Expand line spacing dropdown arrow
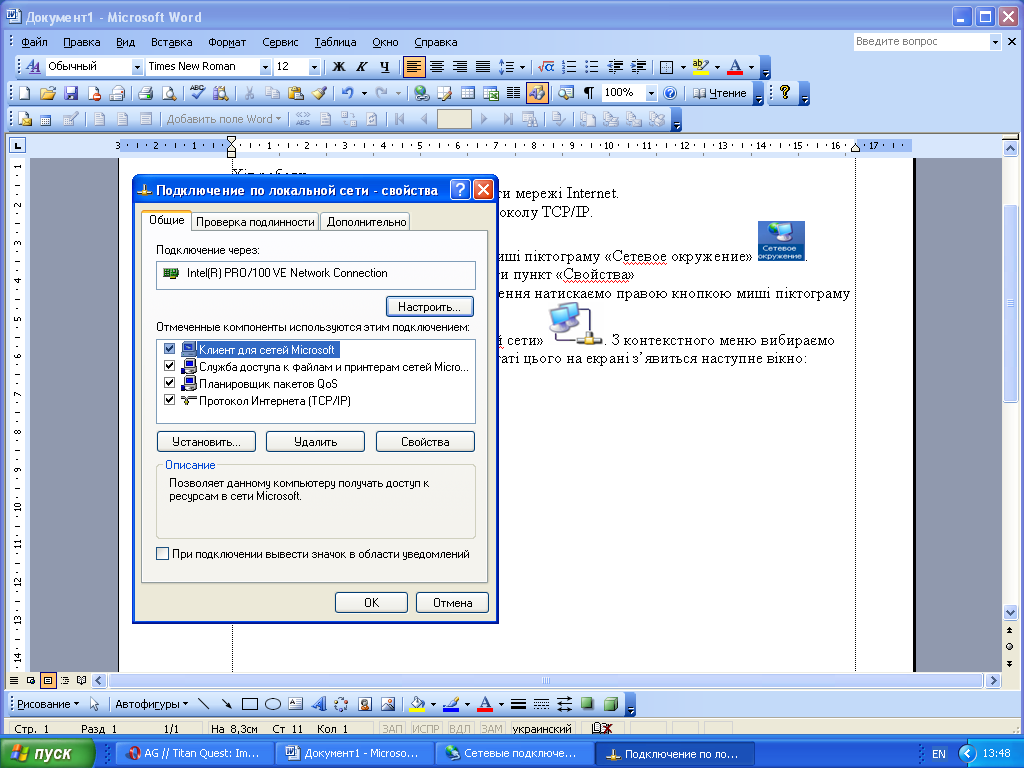Viewport: 1024px width, 768px height. pyautogui.click(x=522, y=67)
